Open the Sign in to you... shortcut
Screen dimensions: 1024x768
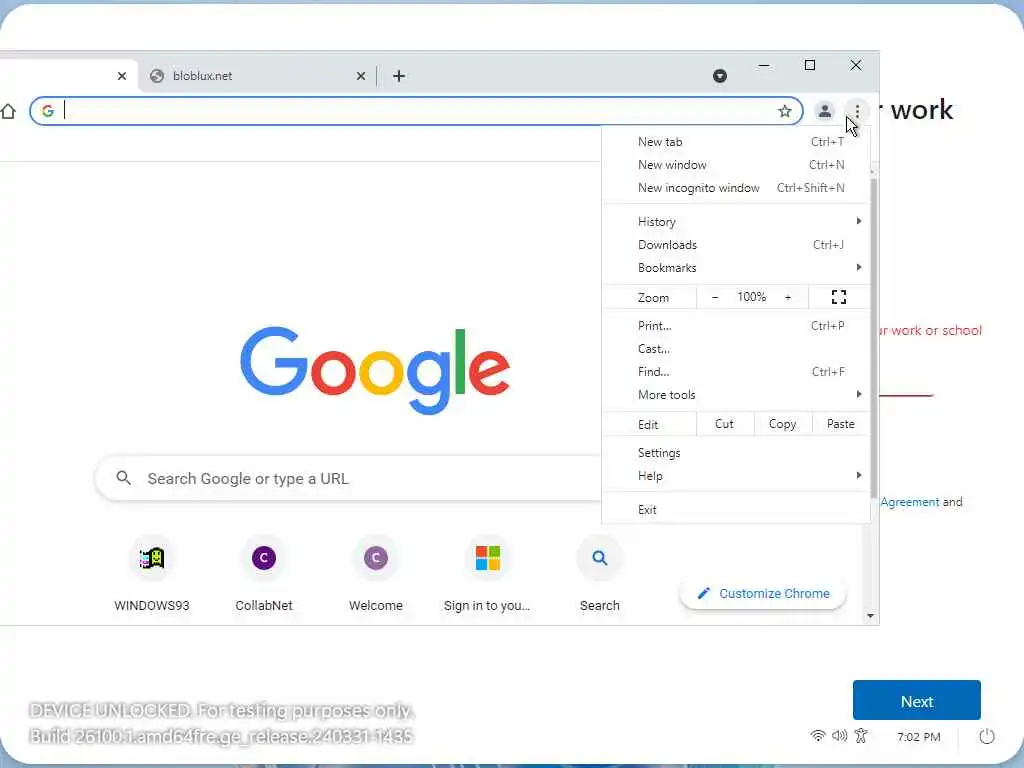[487, 575]
